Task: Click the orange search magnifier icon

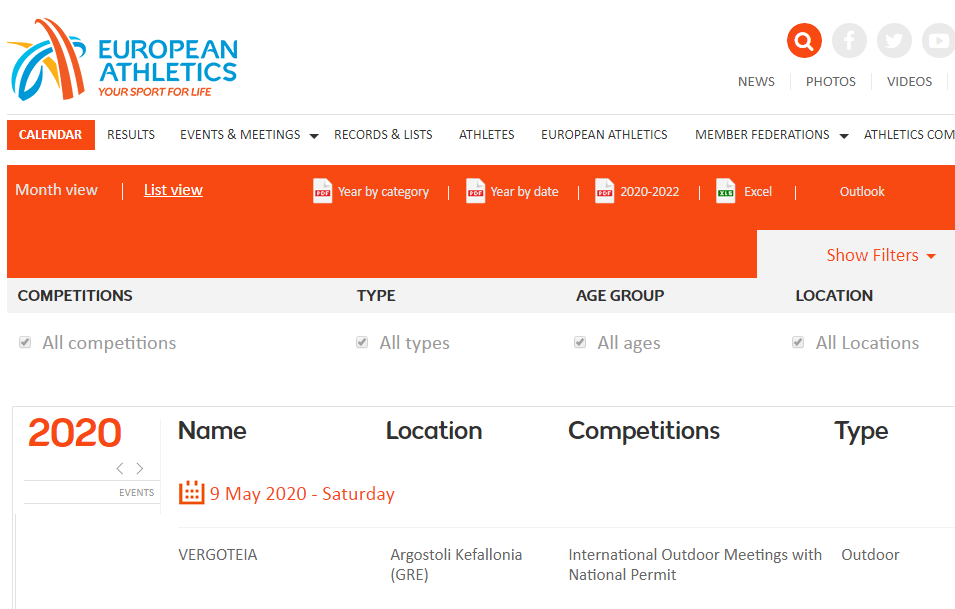Action: [x=804, y=41]
